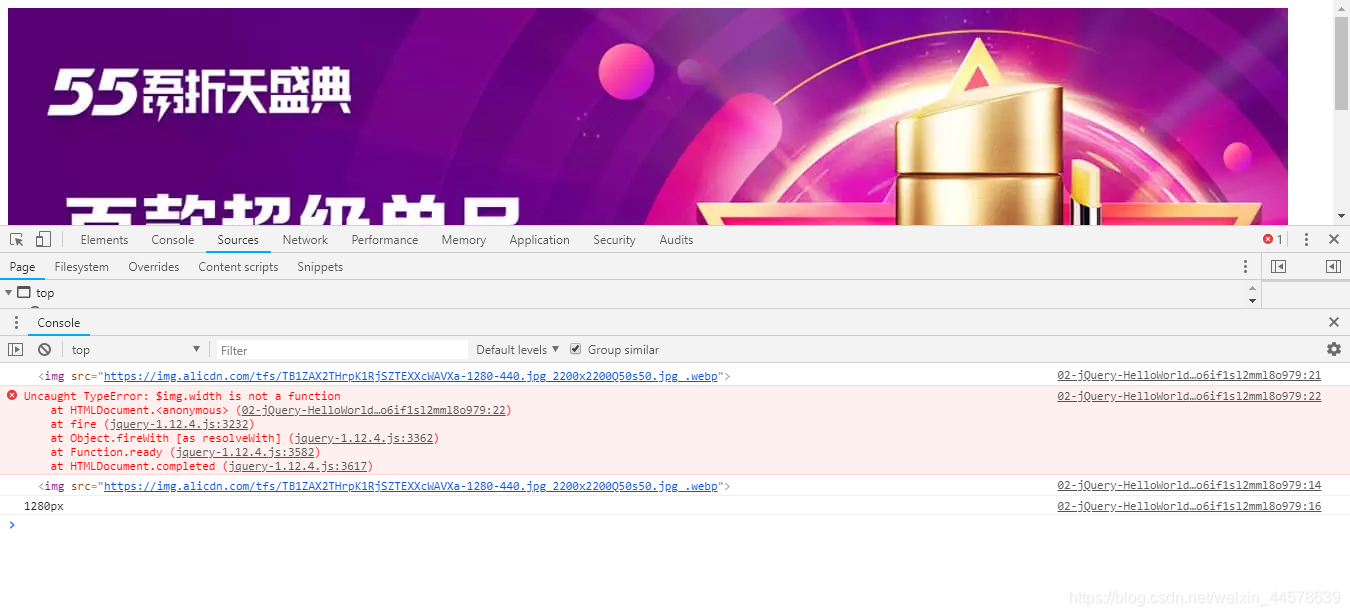
Task: Select the Console drawer tab
Action: (59, 323)
